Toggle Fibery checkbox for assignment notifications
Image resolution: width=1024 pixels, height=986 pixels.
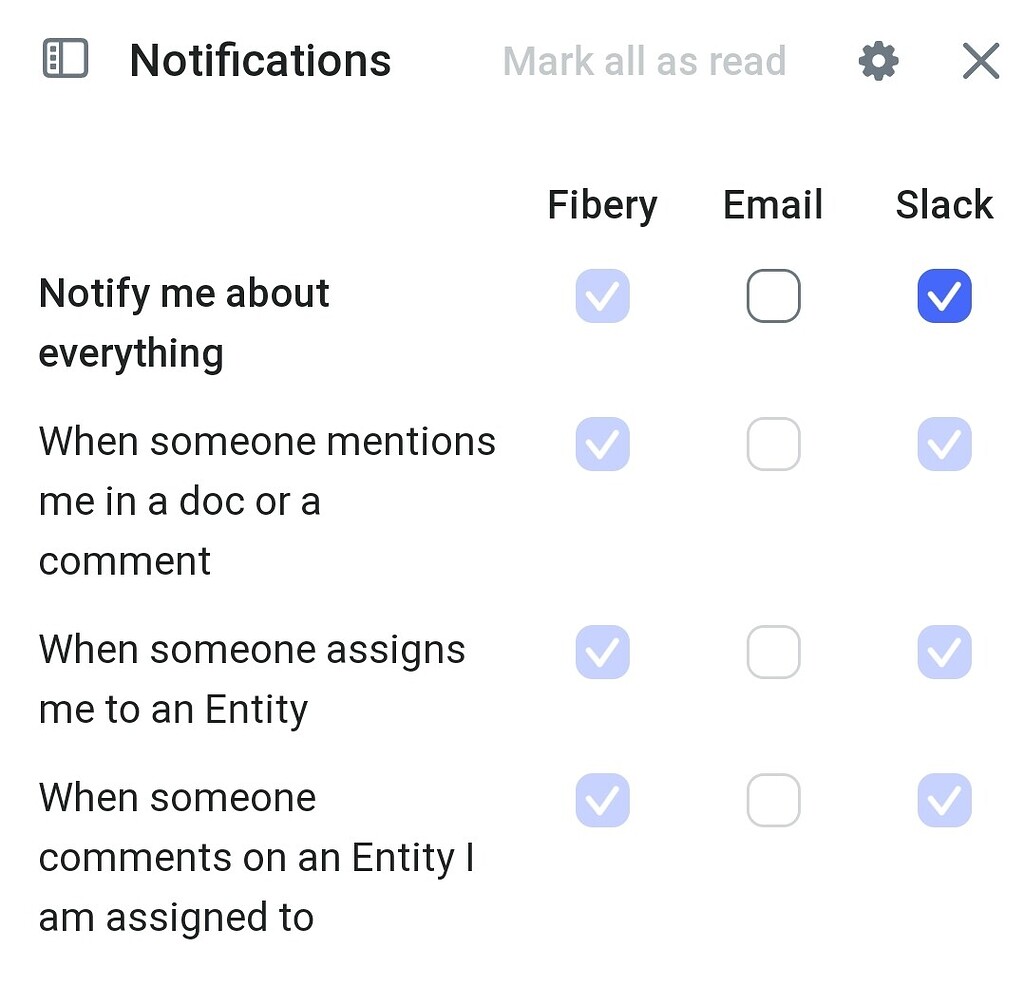coord(602,652)
